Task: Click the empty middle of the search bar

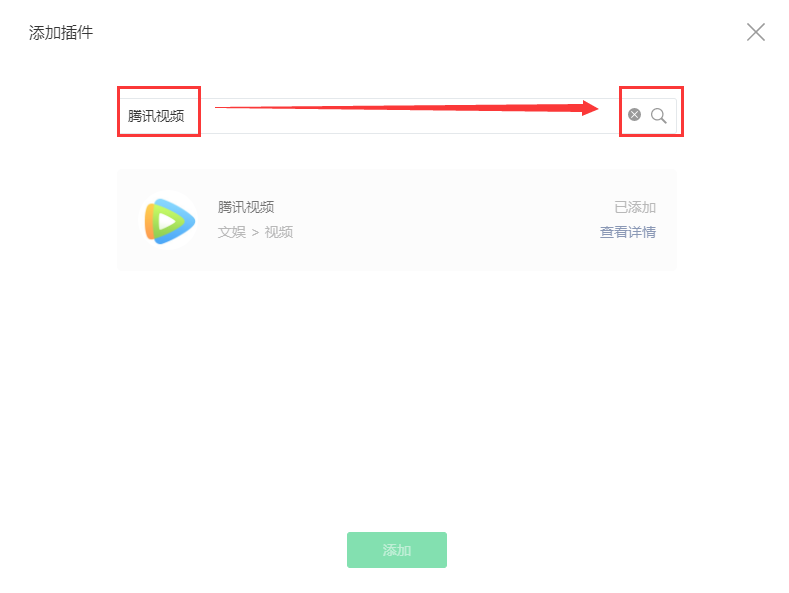Action: tap(403, 122)
